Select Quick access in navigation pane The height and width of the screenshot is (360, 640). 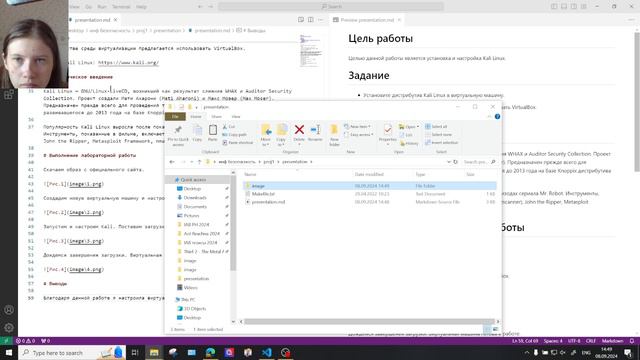[193, 180]
